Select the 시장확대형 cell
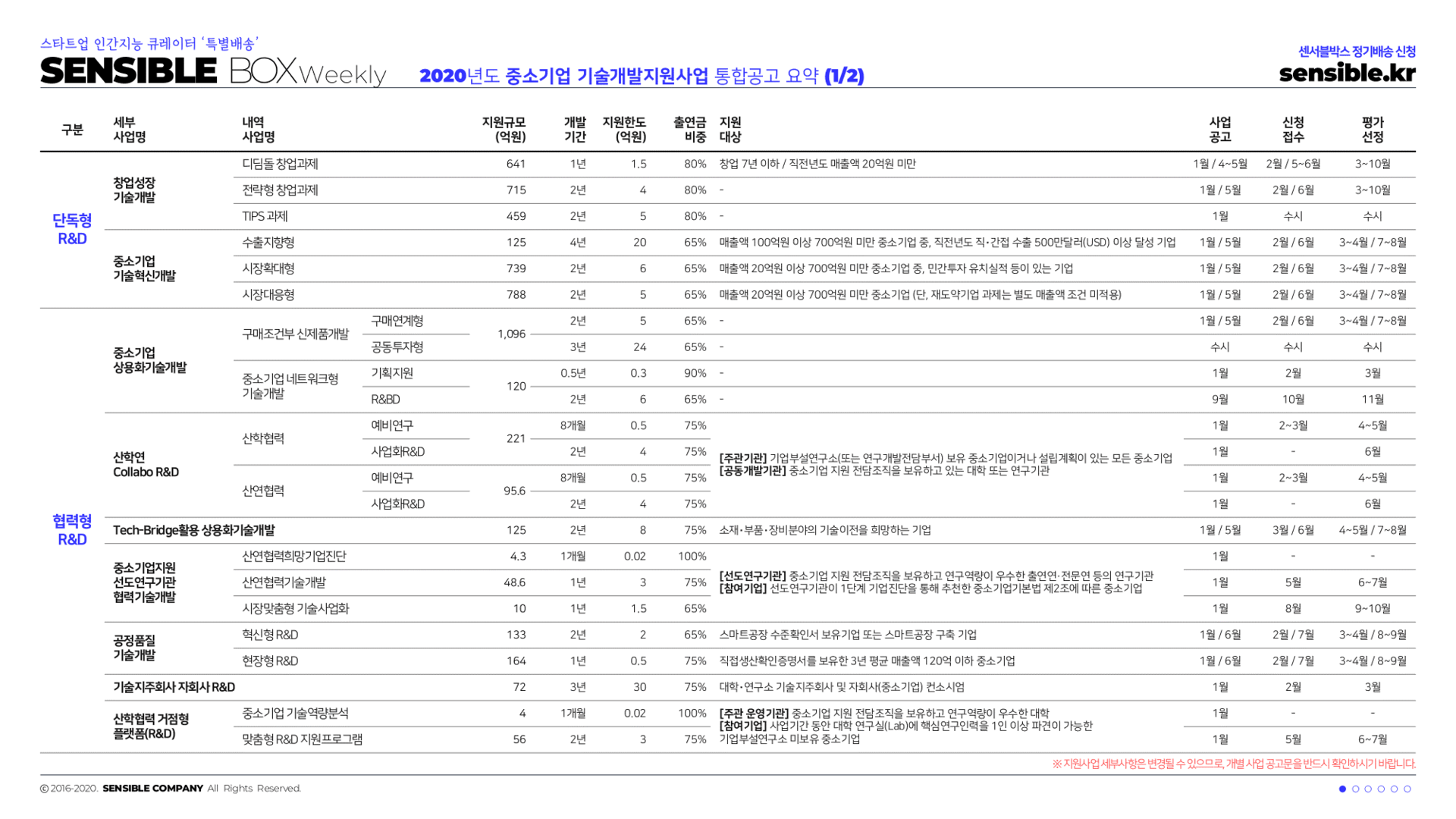1456x819 pixels. click(x=268, y=268)
